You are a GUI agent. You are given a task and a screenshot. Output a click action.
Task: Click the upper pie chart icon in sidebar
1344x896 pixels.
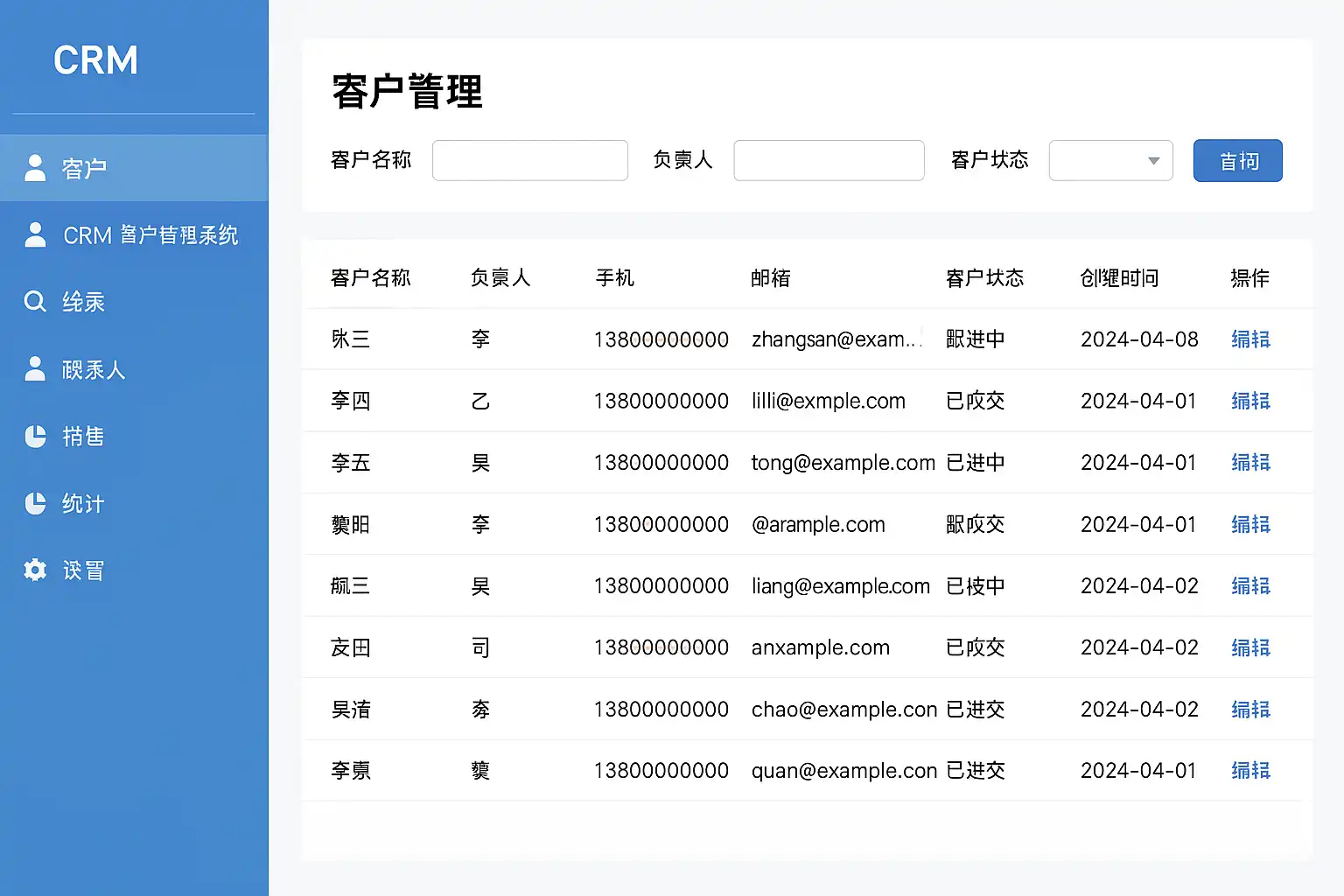point(35,436)
